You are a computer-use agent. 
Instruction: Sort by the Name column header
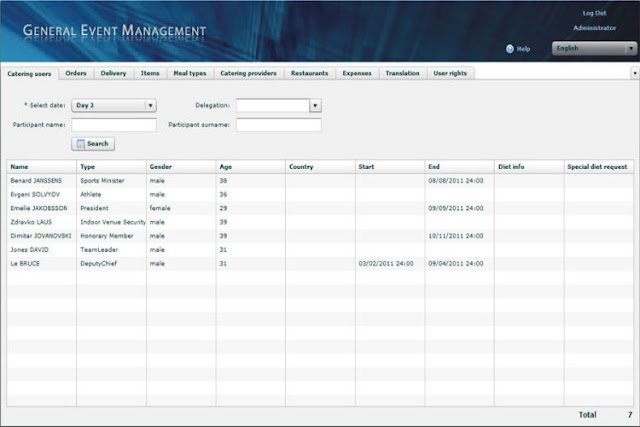41,167
